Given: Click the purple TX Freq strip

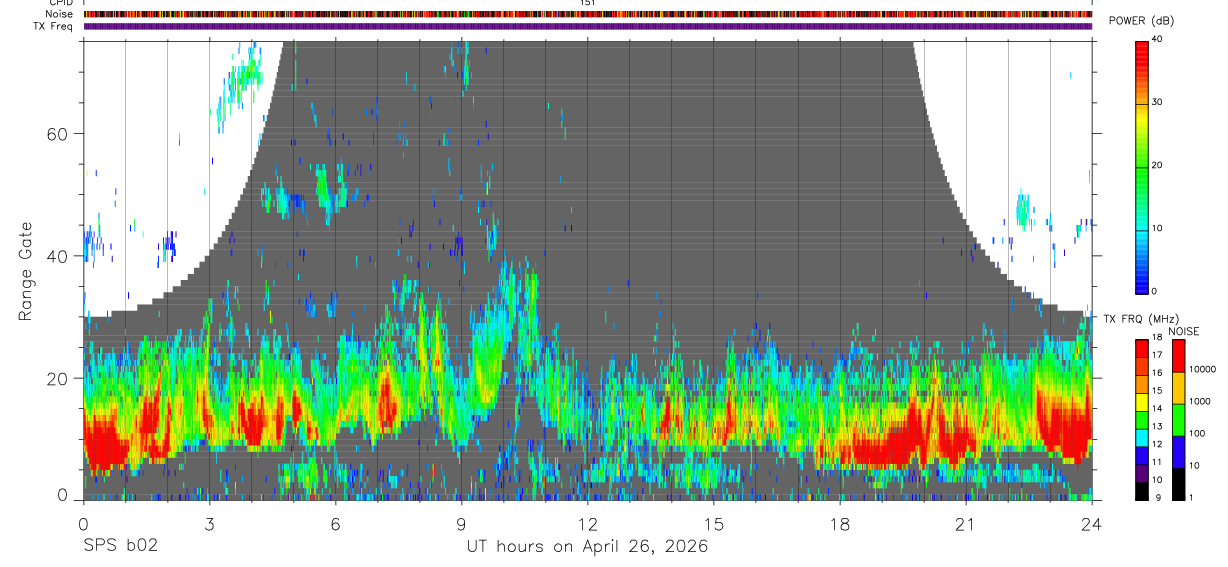Looking at the screenshot, I should [588, 26].
